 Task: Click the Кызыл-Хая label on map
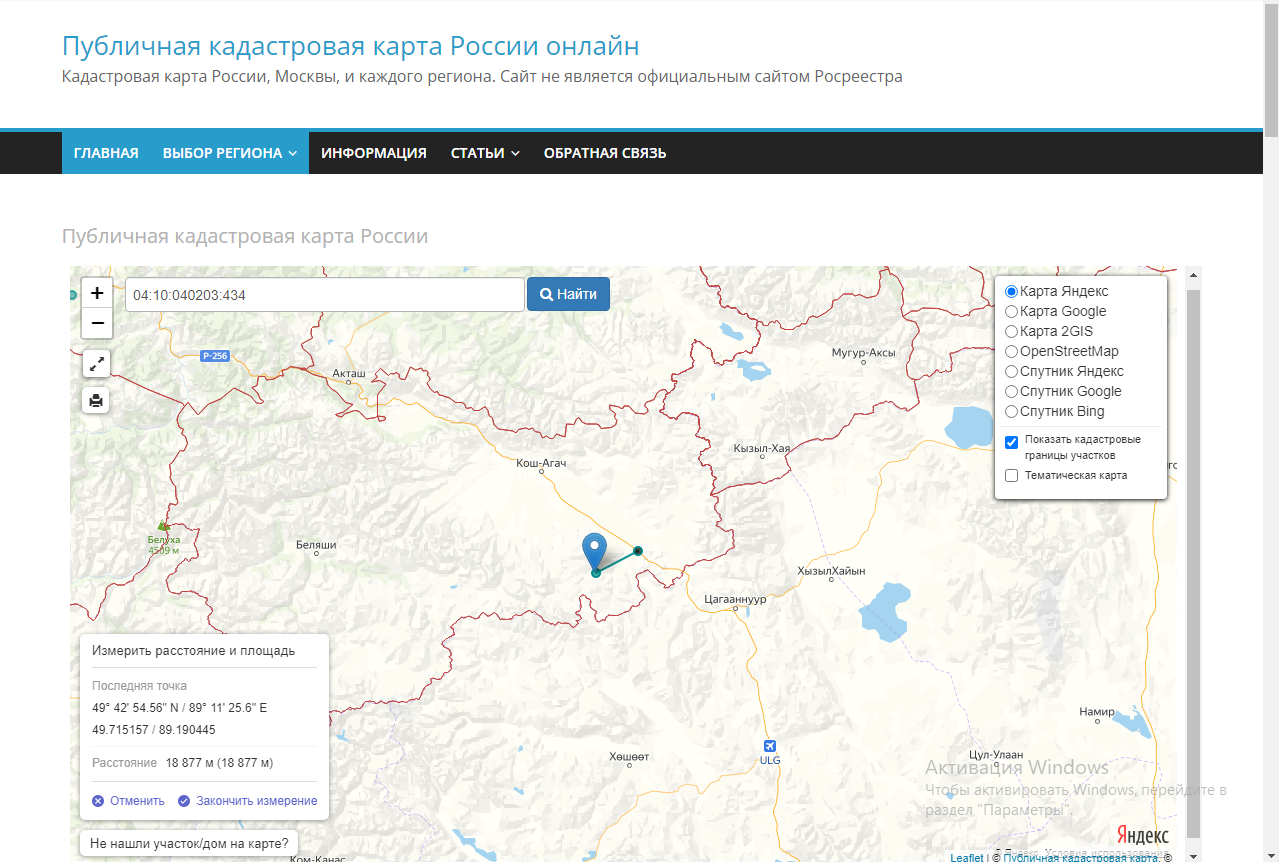tap(762, 448)
